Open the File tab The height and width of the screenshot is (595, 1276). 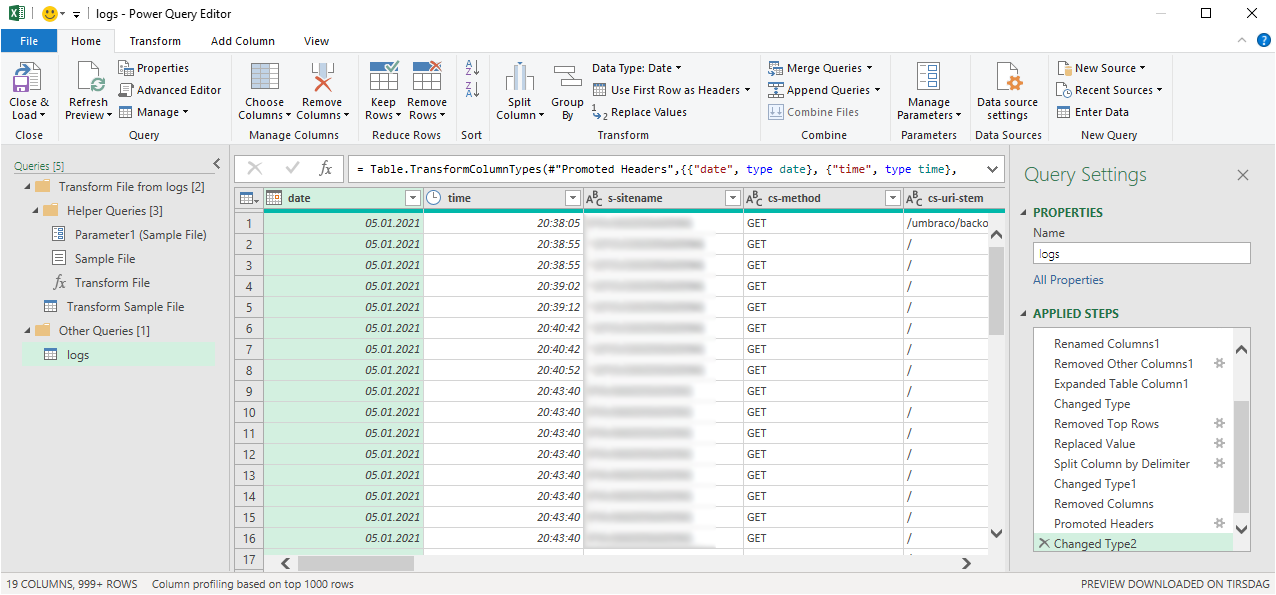(x=29, y=41)
